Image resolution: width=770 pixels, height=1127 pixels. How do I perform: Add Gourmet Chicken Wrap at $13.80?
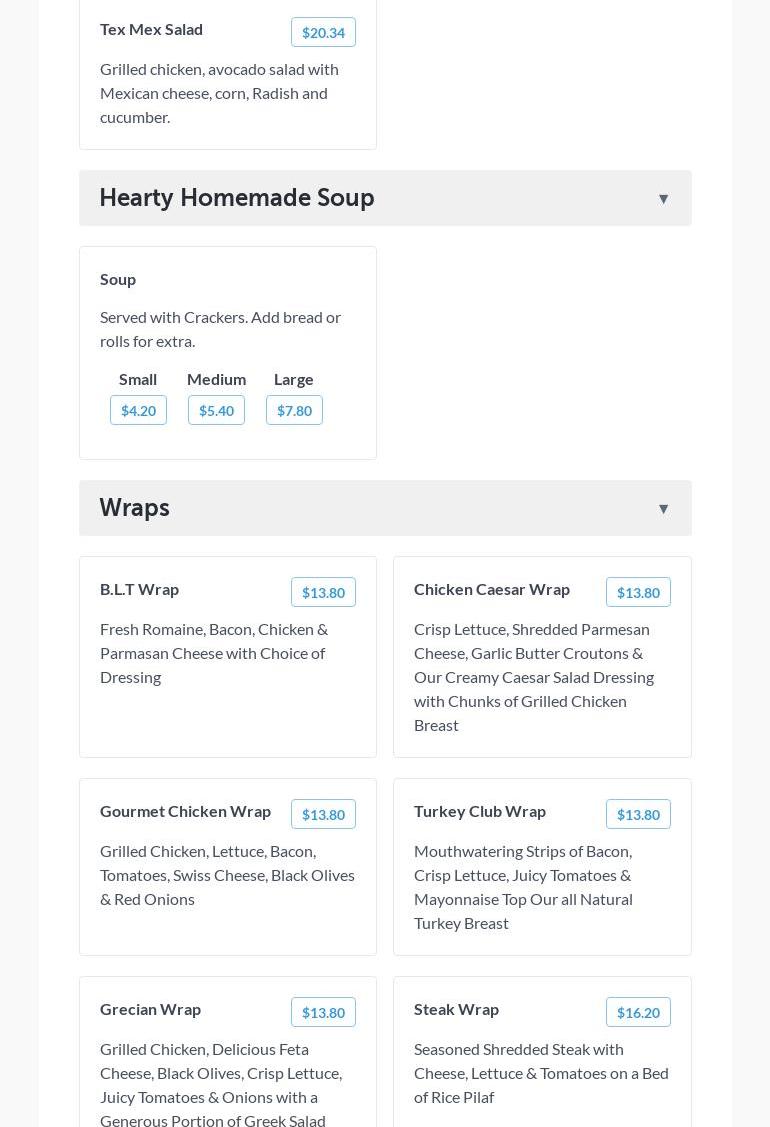[323, 815]
